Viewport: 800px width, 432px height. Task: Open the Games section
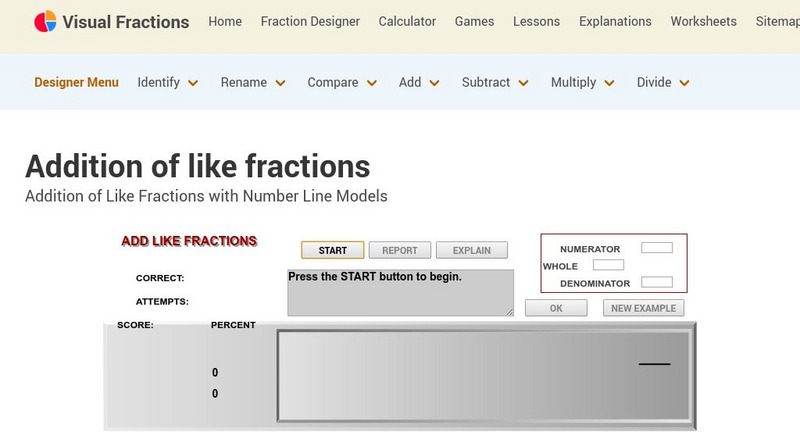(474, 21)
